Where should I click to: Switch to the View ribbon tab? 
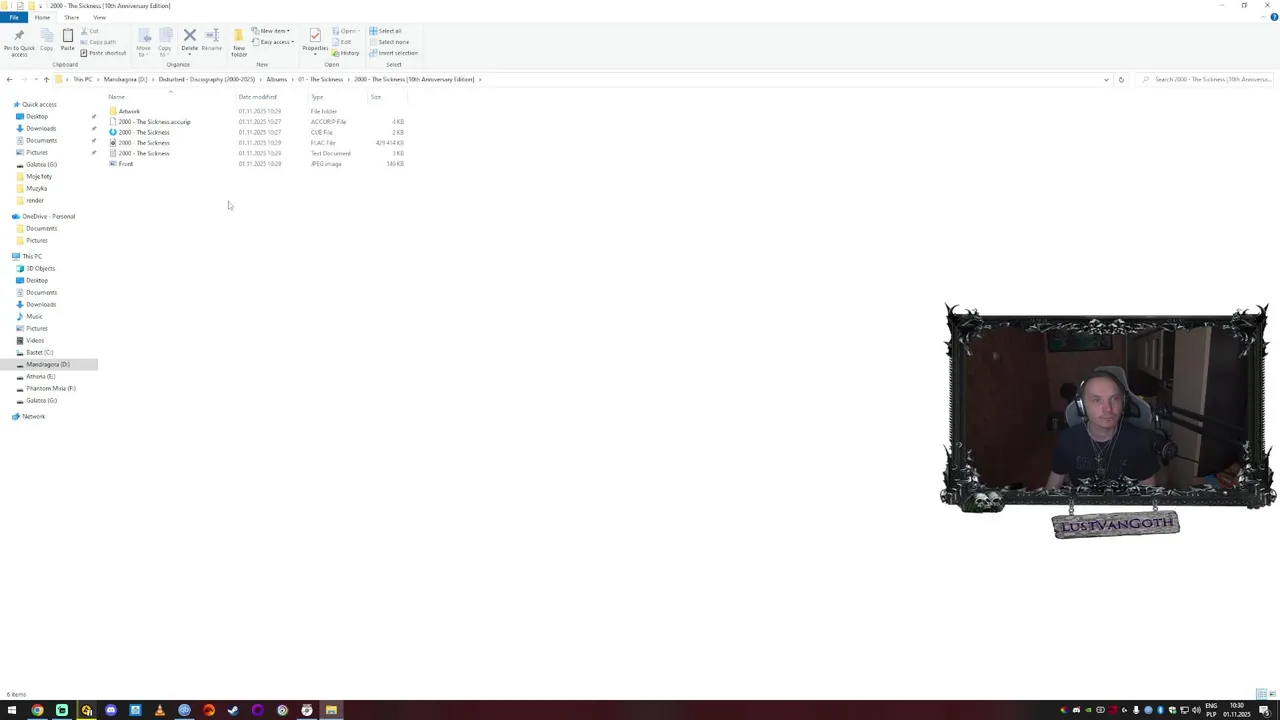(99, 17)
